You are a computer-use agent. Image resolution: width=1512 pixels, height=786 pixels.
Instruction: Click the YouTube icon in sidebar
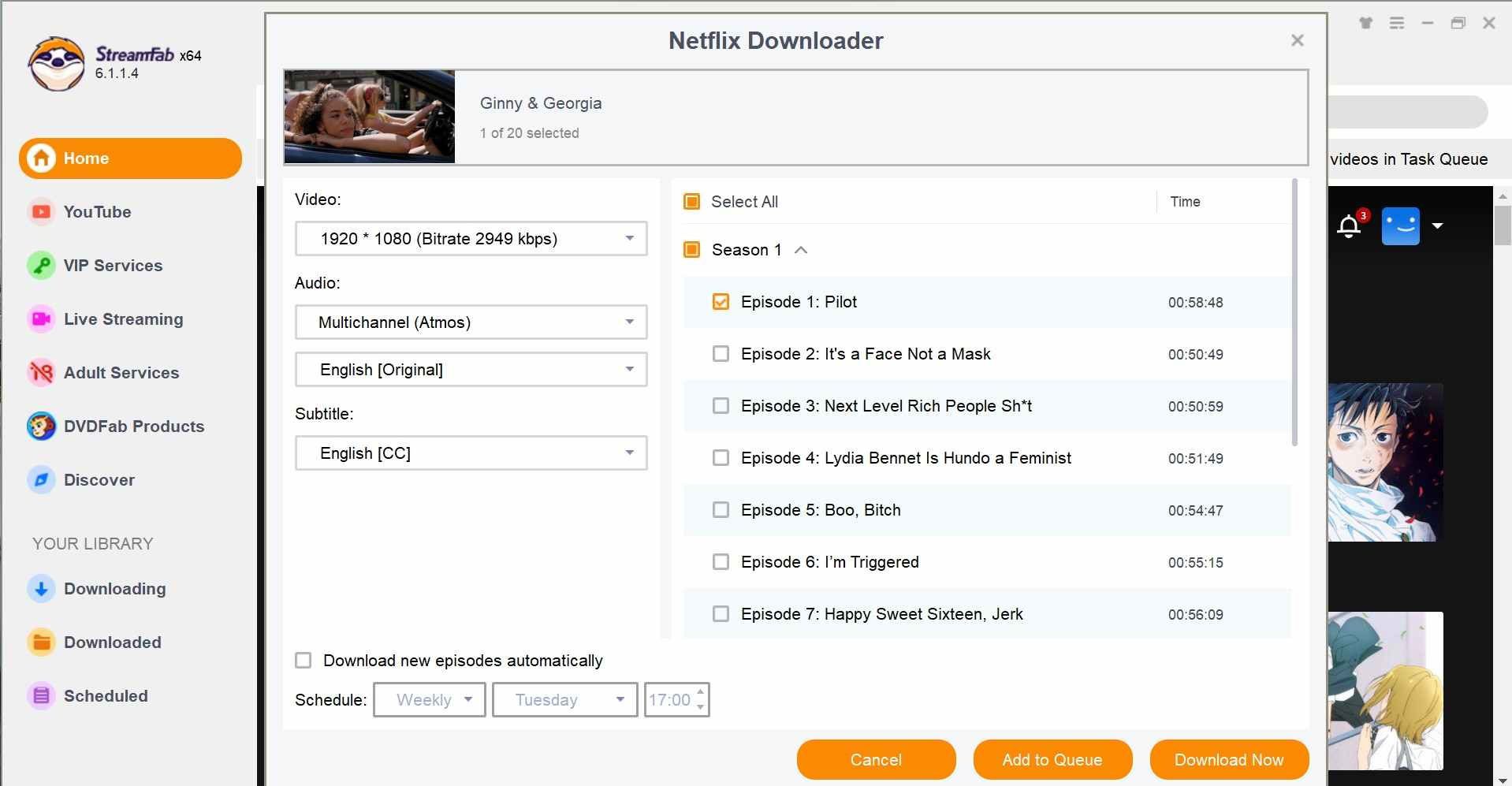point(41,212)
